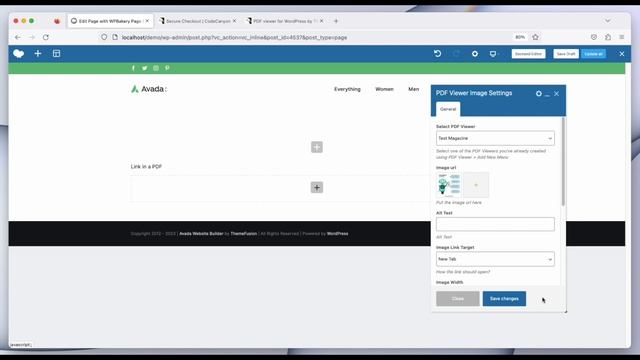Open the extensions icon in the browser toolbar
Viewport: 640px width, 360px height.
(x=608, y=37)
